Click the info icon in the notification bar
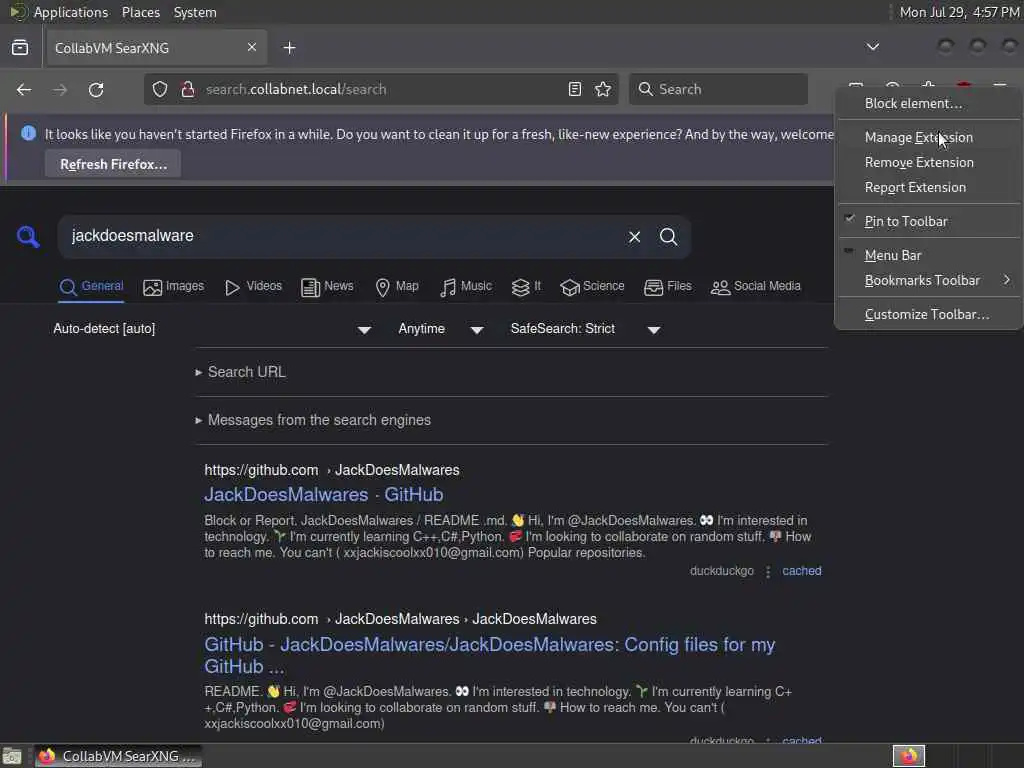The width and height of the screenshot is (1024, 768). tap(28, 133)
